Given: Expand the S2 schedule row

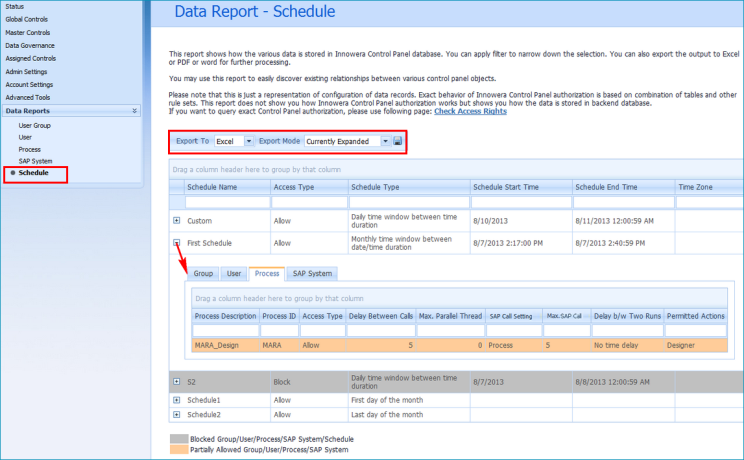Looking at the screenshot, I should pos(177,381).
